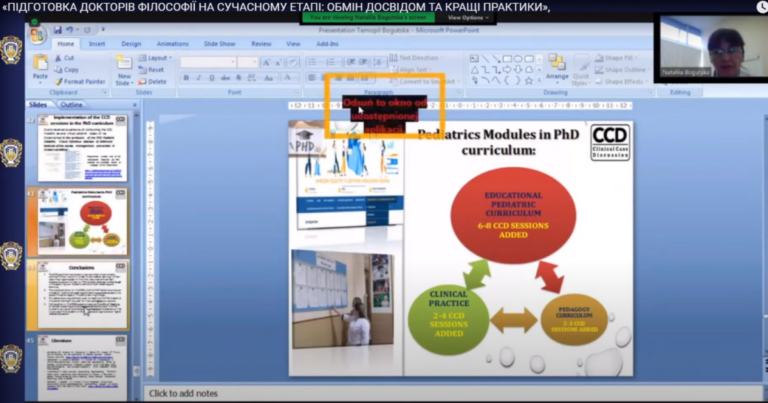Image resolution: width=768 pixels, height=403 pixels.
Task: Click the Office button logo
Action: coord(38,37)
